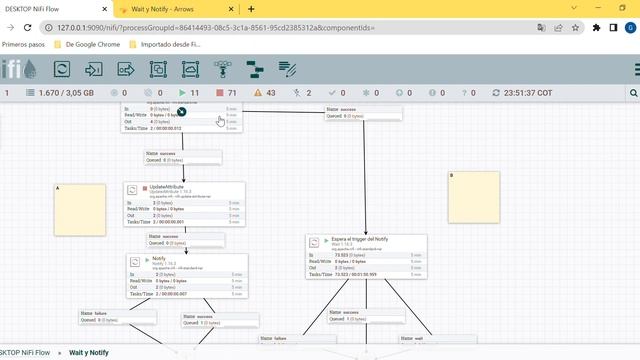Click the last refreshed time indicator

[522, 93]
